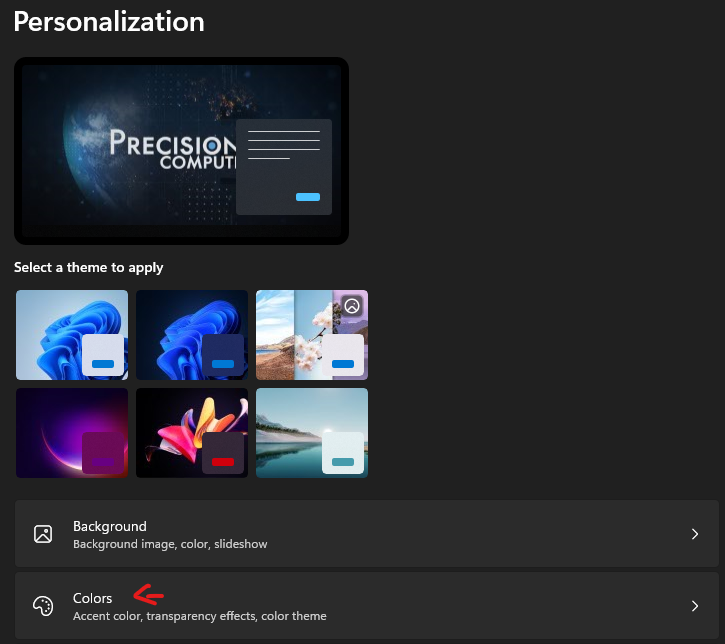Click the red accent swatch on flower theme
725x644 pixels.
[223, 461]
